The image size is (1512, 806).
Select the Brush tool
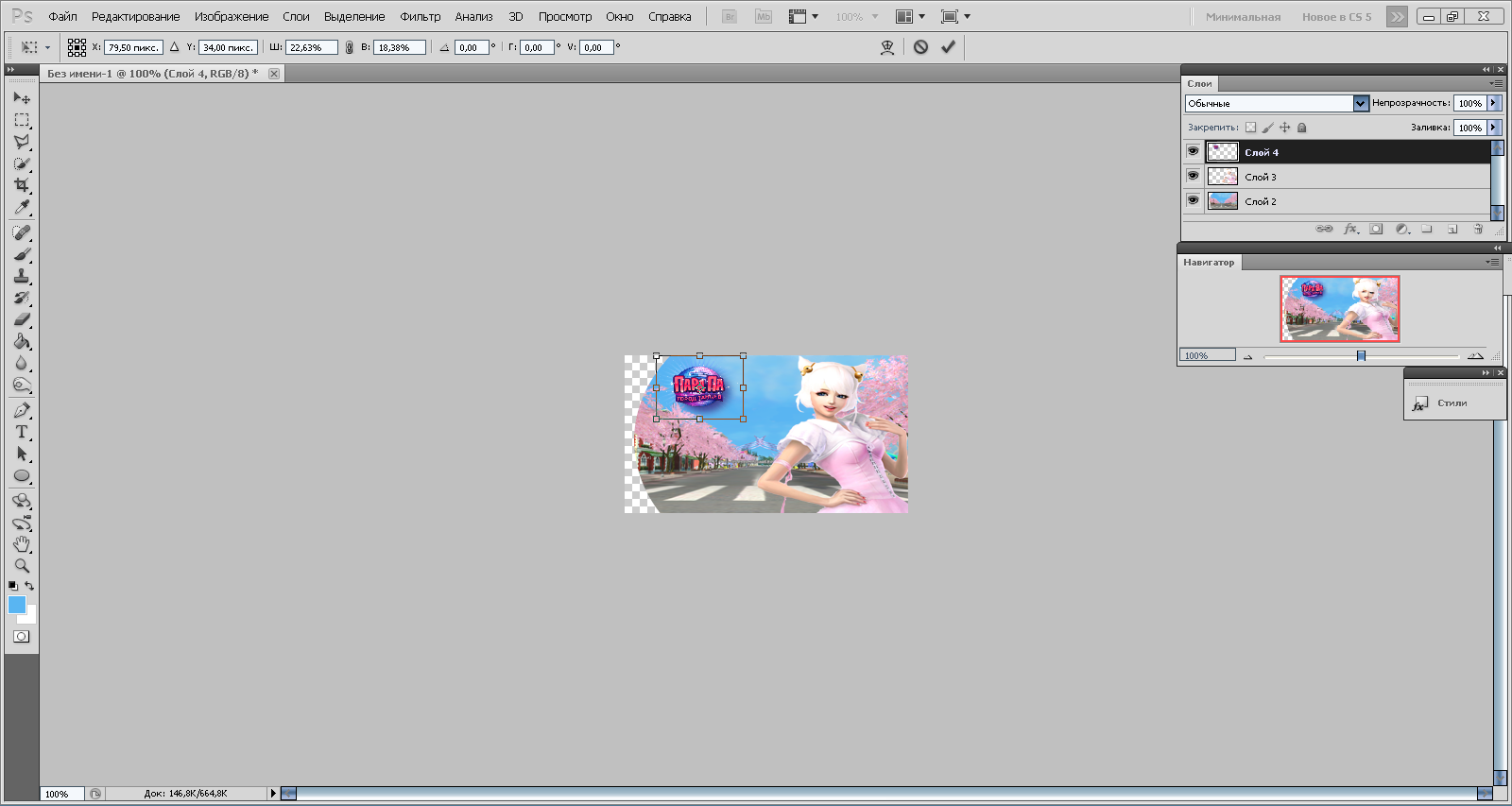(22, 254)
